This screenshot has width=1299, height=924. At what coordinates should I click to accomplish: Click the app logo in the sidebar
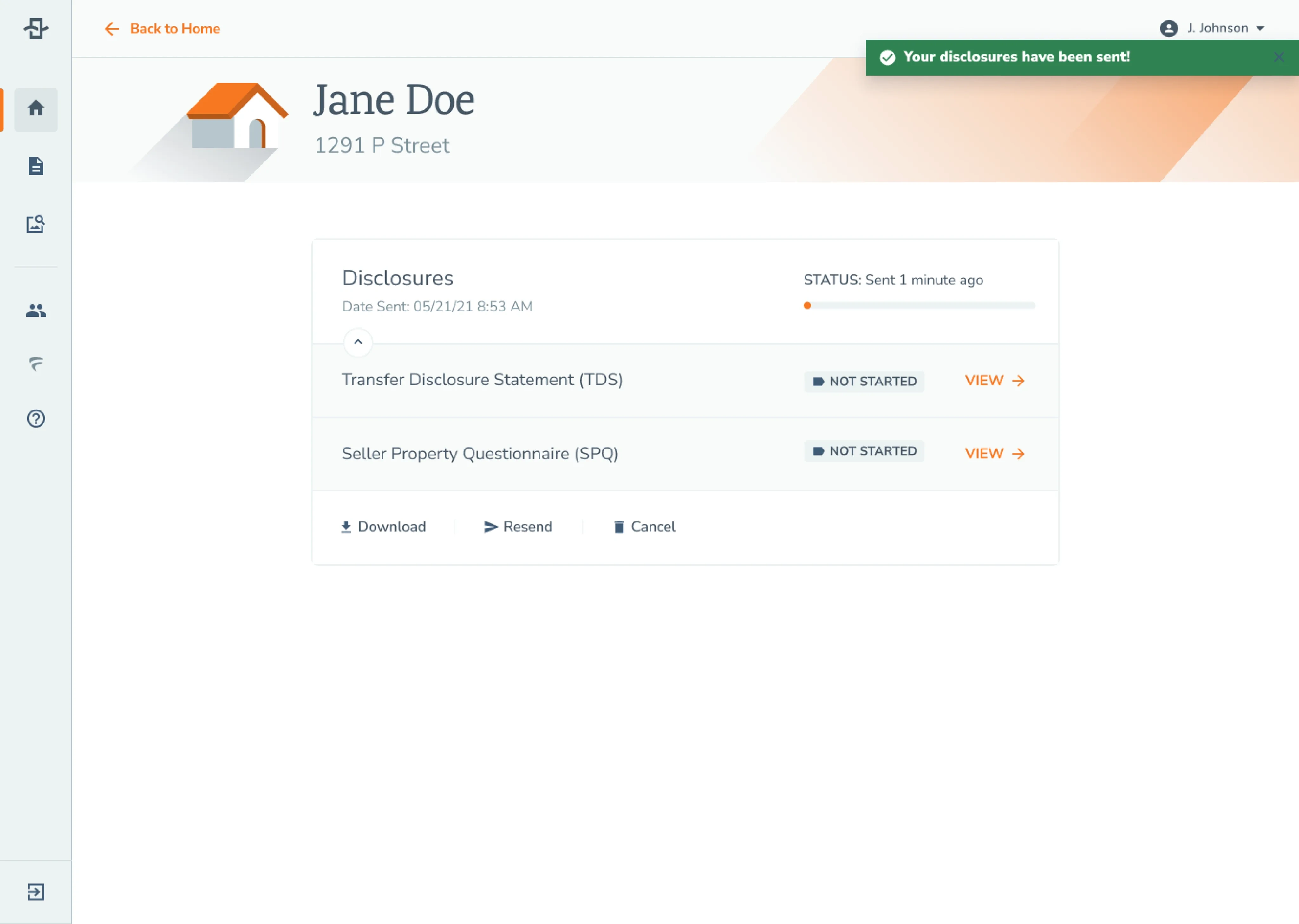pyautogui.click(x=36, y=28)
